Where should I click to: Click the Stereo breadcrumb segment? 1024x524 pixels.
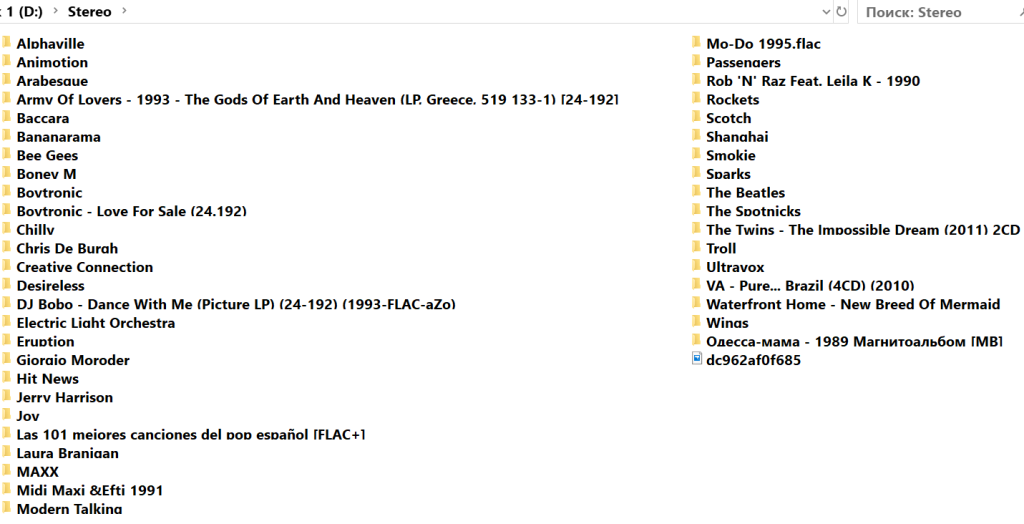click(x=89, y=12)
